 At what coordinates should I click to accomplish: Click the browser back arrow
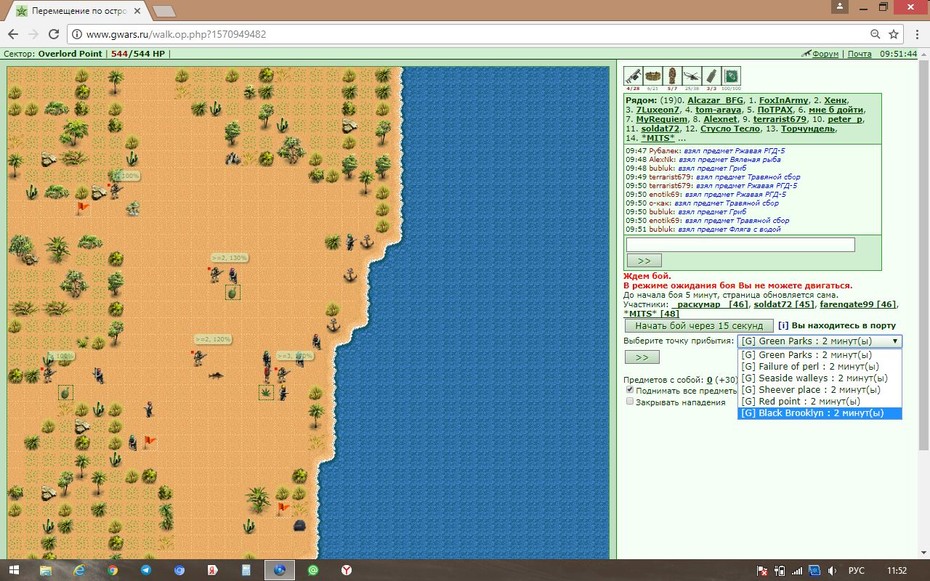tap(13, 34)
